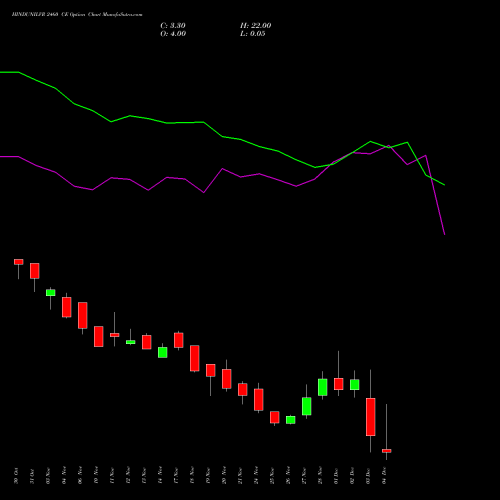The image size is (500, 500).
Task: Click the large red candle body above 03 Dec
Action: pyautogui.click(x=371, y=417)
